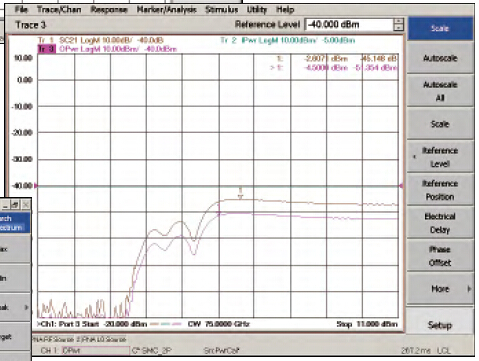
Task: Expand the More softkey submenu arrow
Action: pyautogui.click(x=469, y=289)
